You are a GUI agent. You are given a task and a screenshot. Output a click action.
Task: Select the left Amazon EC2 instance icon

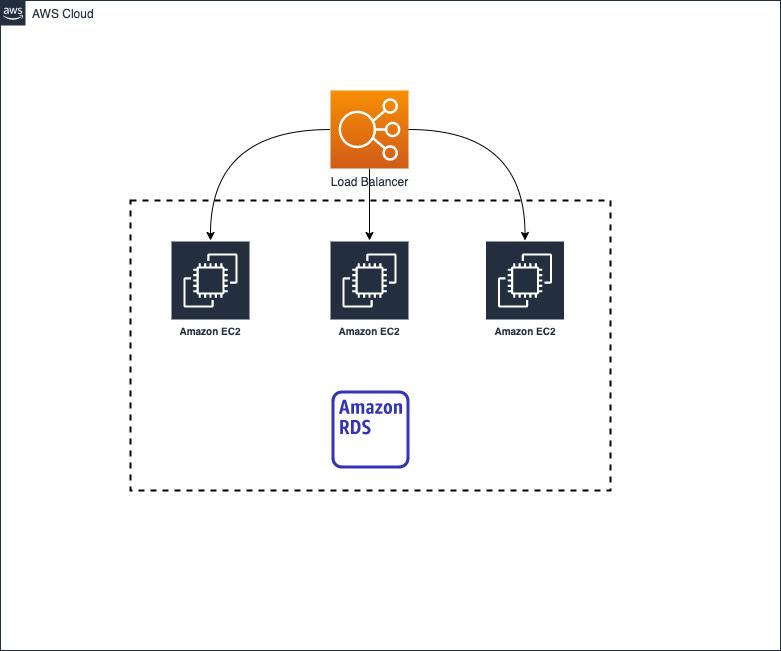point(210,280)
